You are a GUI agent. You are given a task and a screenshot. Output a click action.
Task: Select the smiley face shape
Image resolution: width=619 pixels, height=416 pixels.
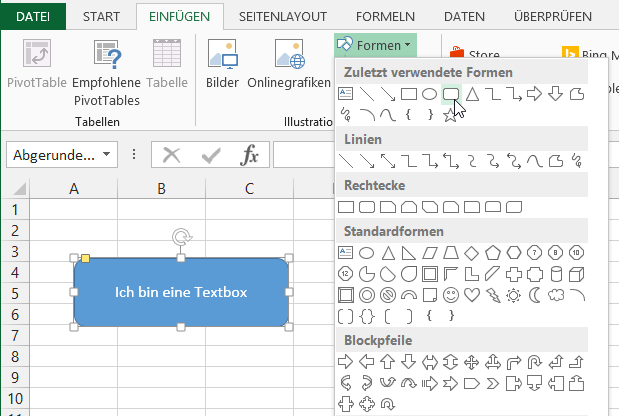coord(451,295)
